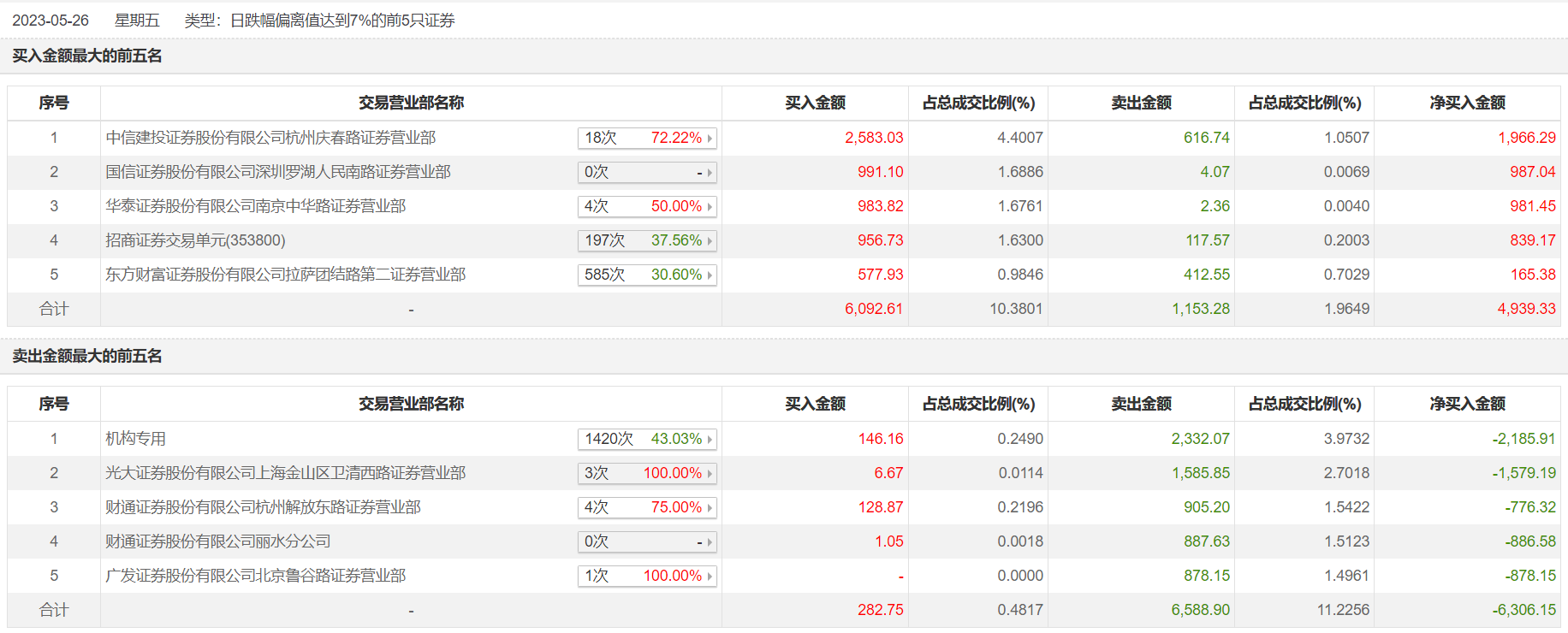The height and width of the screenshot is (633, 1568).
Task: Click the arrow in 国信证券's 0次 box
Action: (x=710, y=173)
